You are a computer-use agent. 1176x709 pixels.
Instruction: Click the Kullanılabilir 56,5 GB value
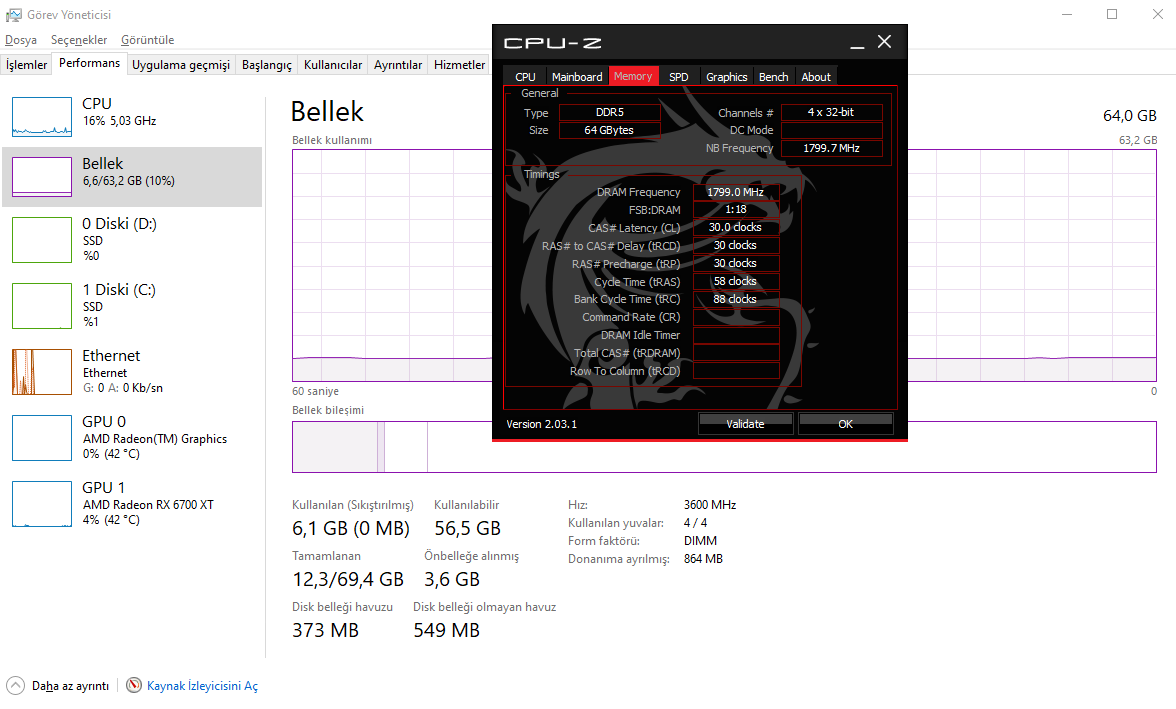[467, 529]
